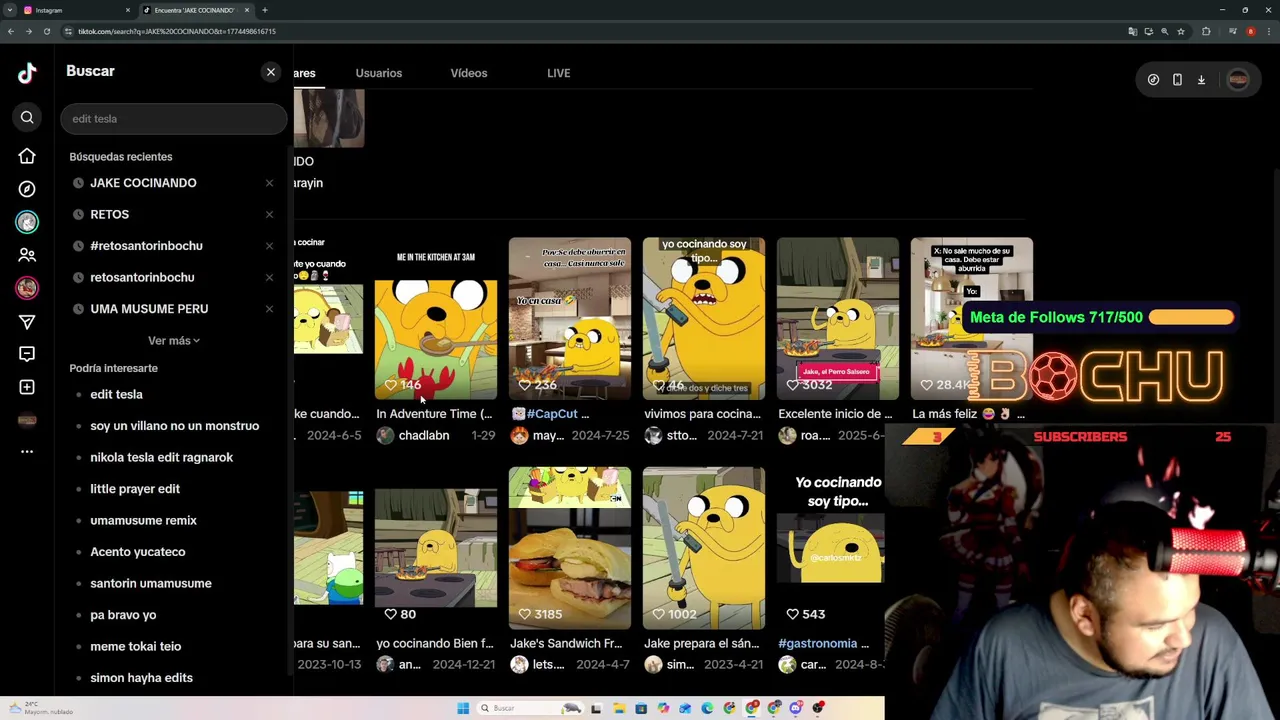Open the Explore compass icon in the TikTok sidebar
The width and height of the screenshot is (1280, 720).
point(27,189)
